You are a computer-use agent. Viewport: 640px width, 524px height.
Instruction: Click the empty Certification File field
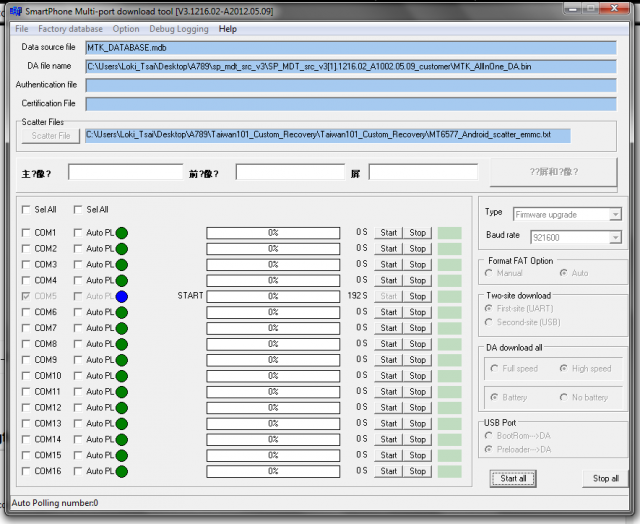click(x=351, y=104)
